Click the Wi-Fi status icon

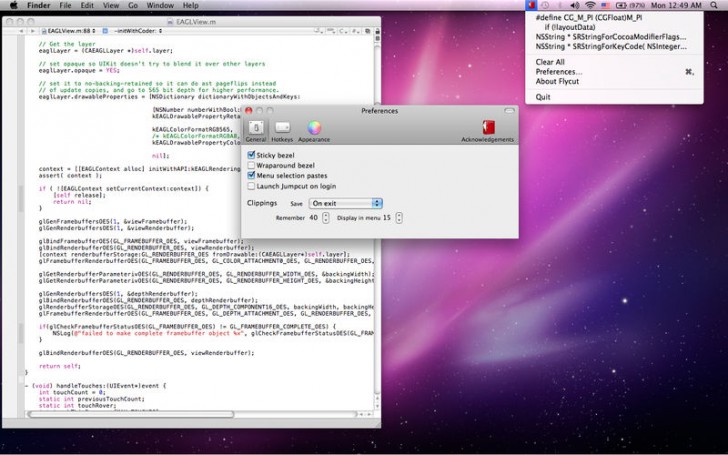pos(589,6)
